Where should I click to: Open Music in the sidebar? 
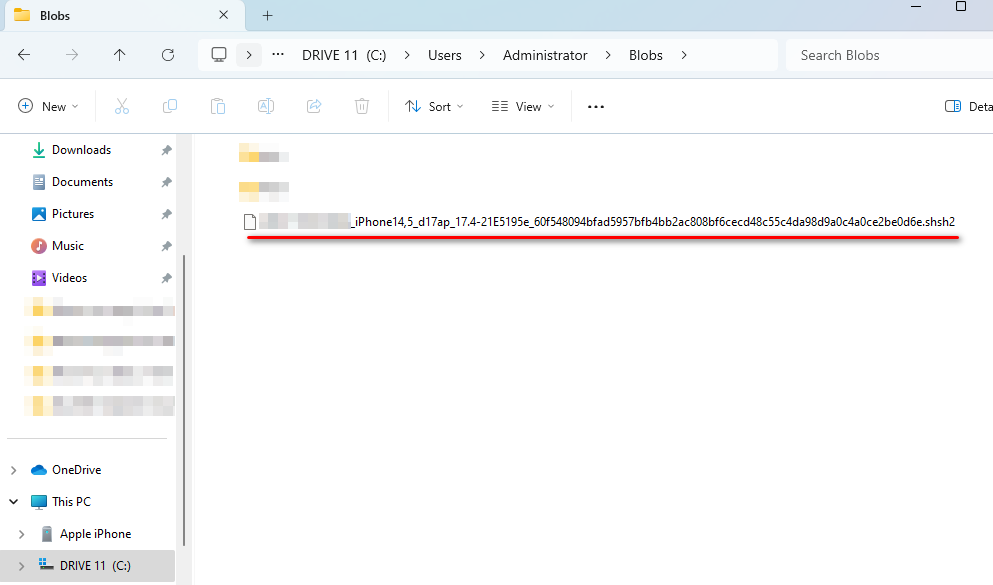[68, 246]
